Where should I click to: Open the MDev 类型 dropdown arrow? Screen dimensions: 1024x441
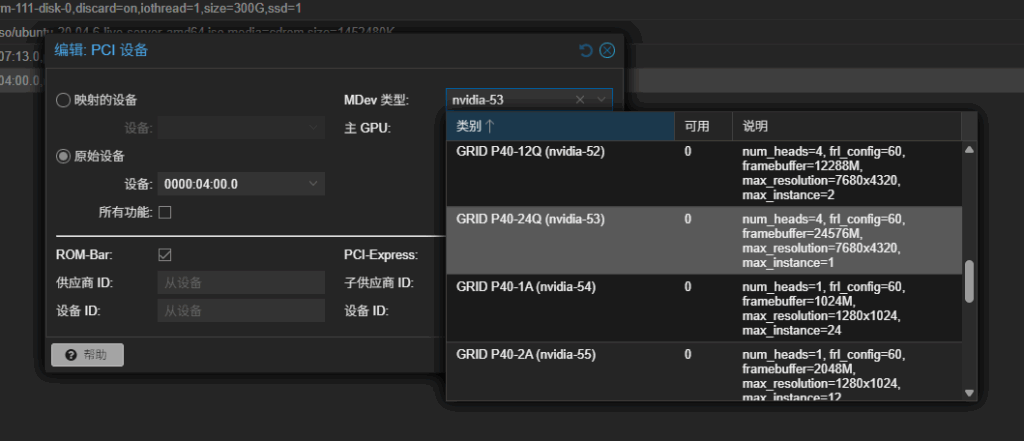coord(601,100)
